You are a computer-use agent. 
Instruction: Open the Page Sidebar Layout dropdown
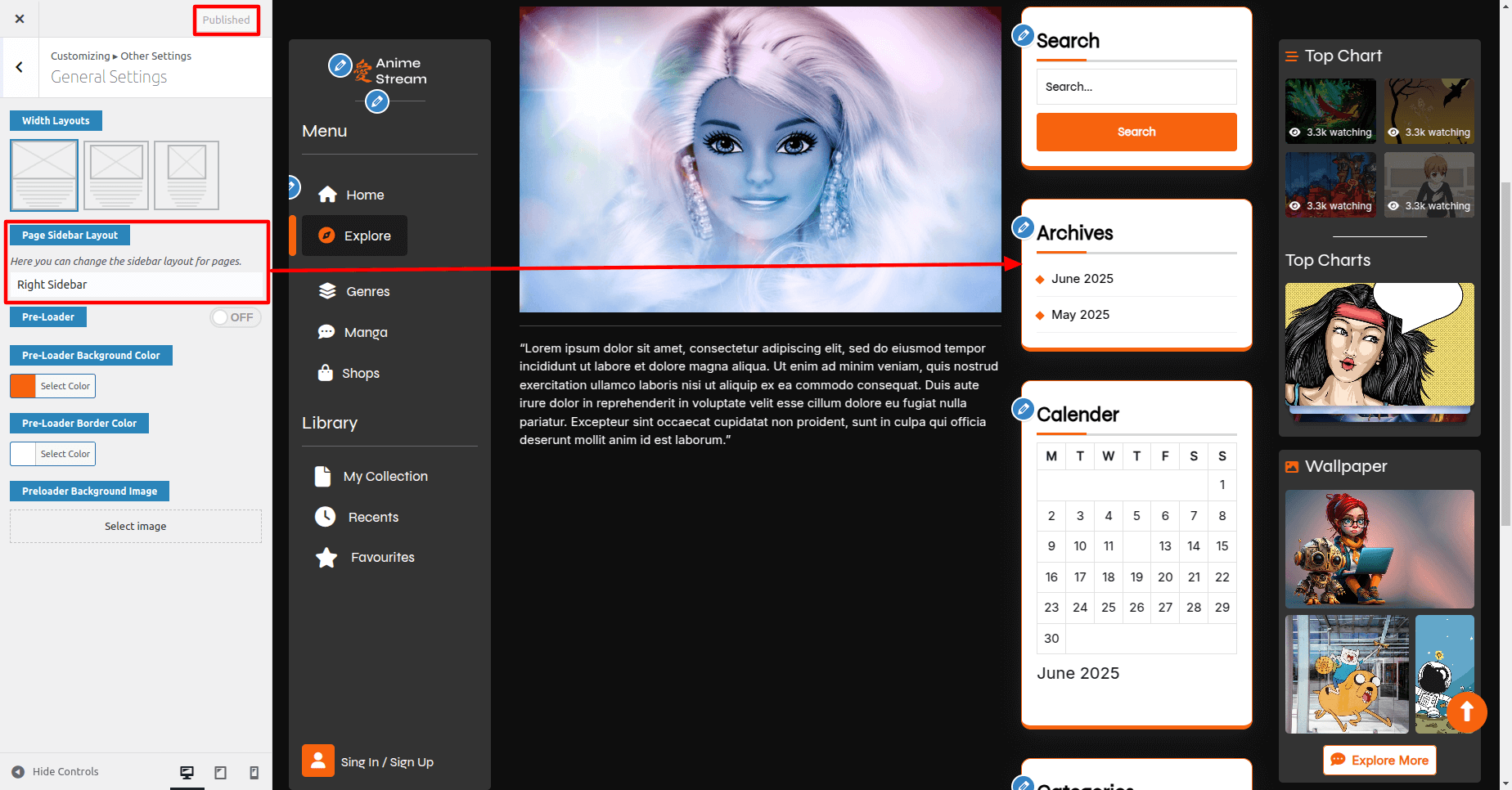(x=136, y=285)
